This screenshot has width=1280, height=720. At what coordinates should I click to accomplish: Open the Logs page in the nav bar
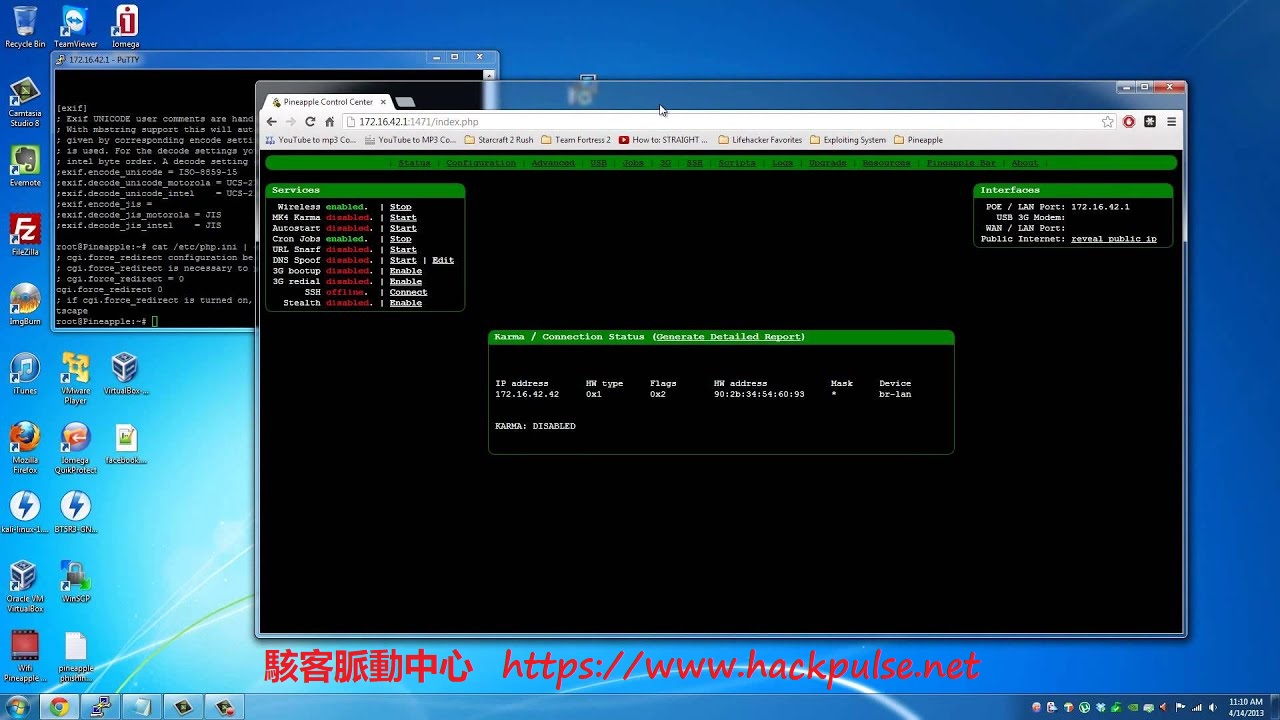pos(782,163)
